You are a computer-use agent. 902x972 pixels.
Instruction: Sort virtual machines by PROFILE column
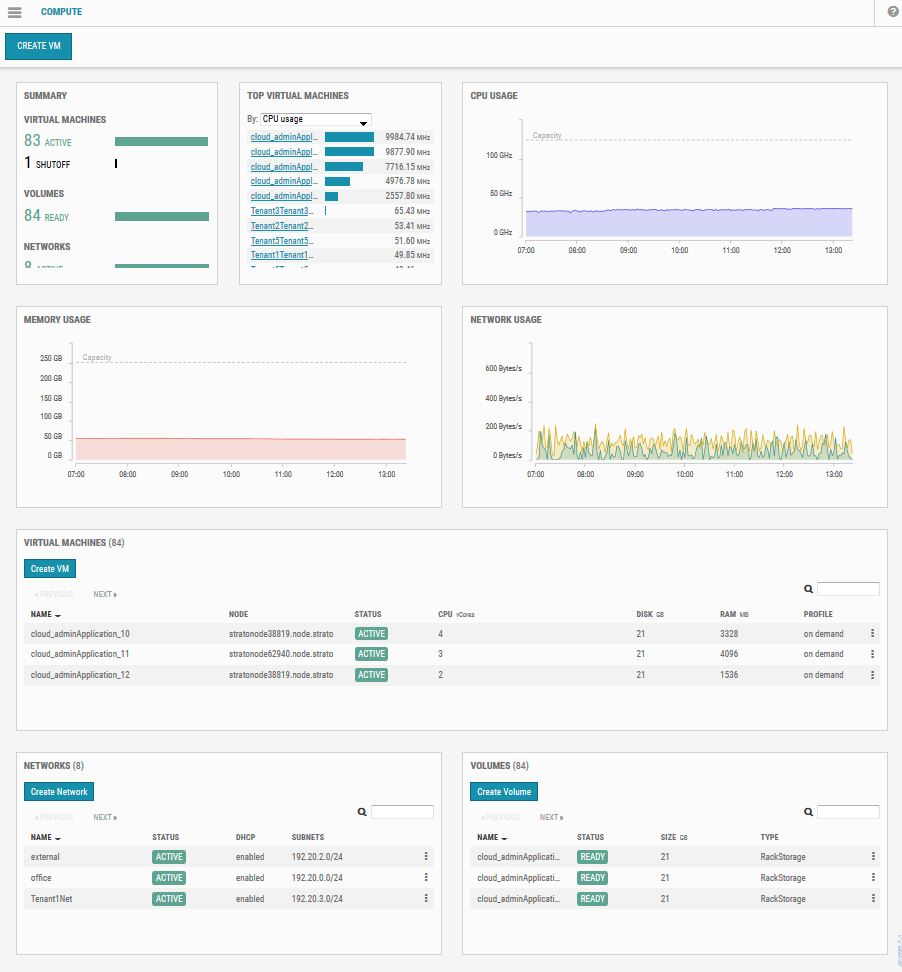click(818, 614)
